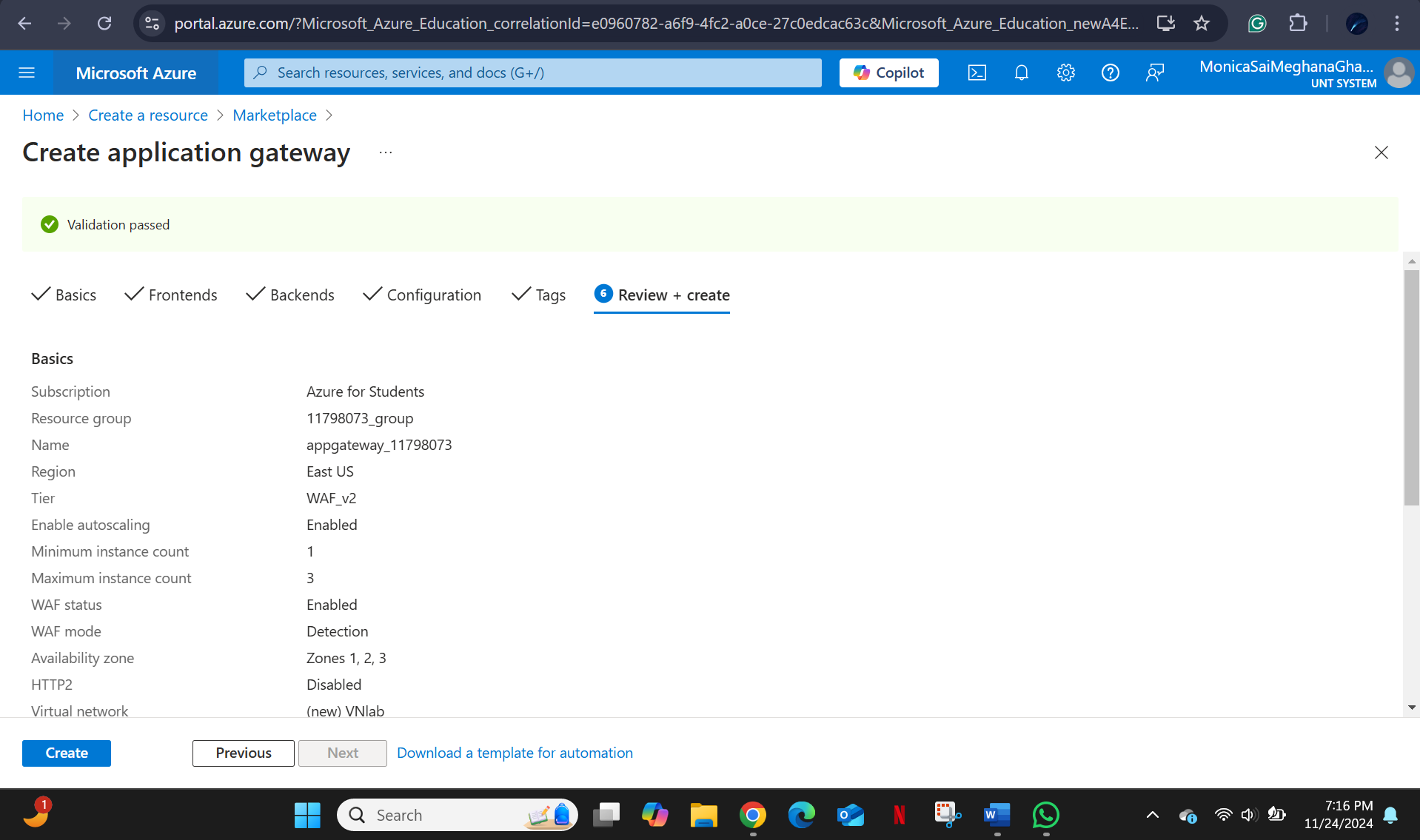1420x840 pixels.
Task: Open Azure portal settings gear
Action: tap(1066, 73)
